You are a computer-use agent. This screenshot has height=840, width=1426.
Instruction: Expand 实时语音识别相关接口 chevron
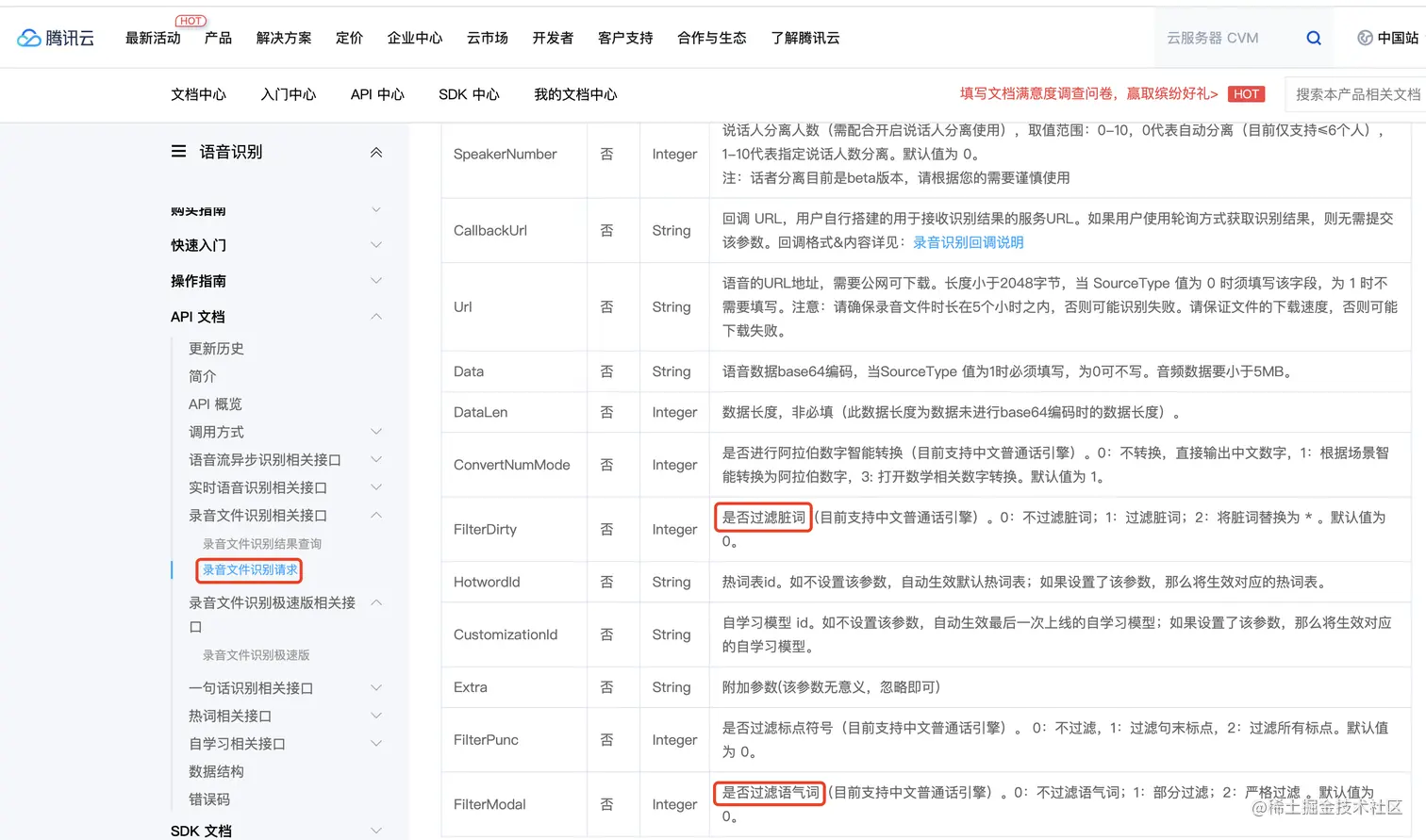coord(376,487)
